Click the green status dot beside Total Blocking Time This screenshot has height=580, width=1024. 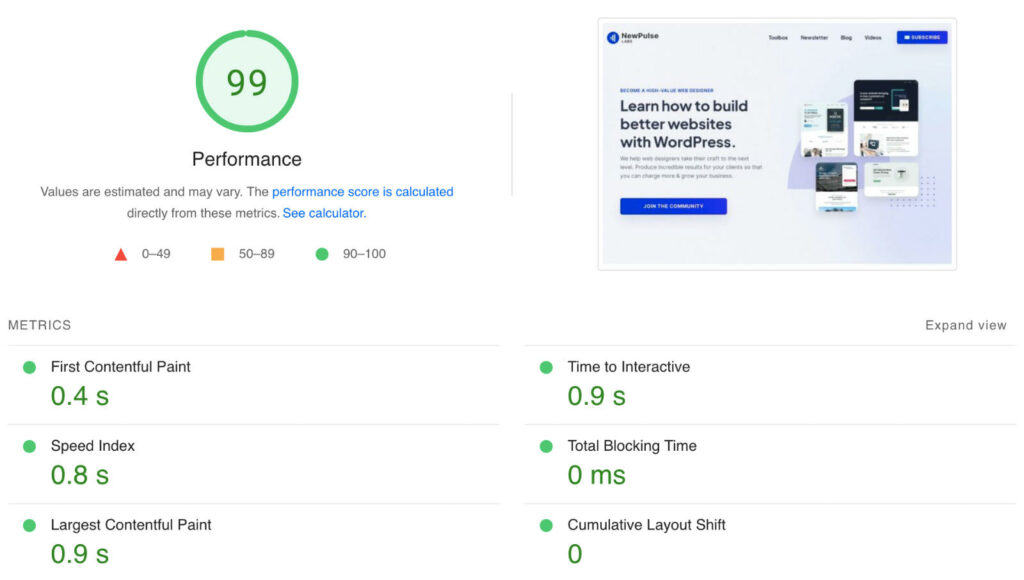[x=546, y=446]
